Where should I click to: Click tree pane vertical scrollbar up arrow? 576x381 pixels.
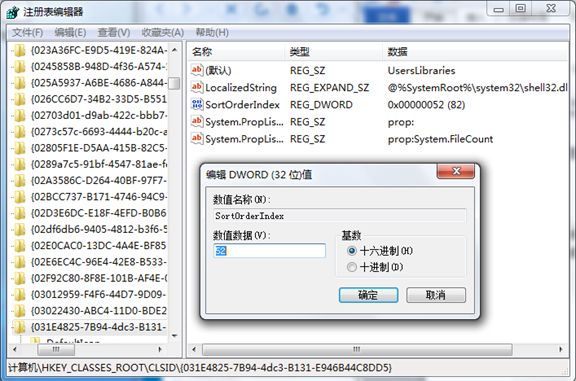tap(174, 50)
